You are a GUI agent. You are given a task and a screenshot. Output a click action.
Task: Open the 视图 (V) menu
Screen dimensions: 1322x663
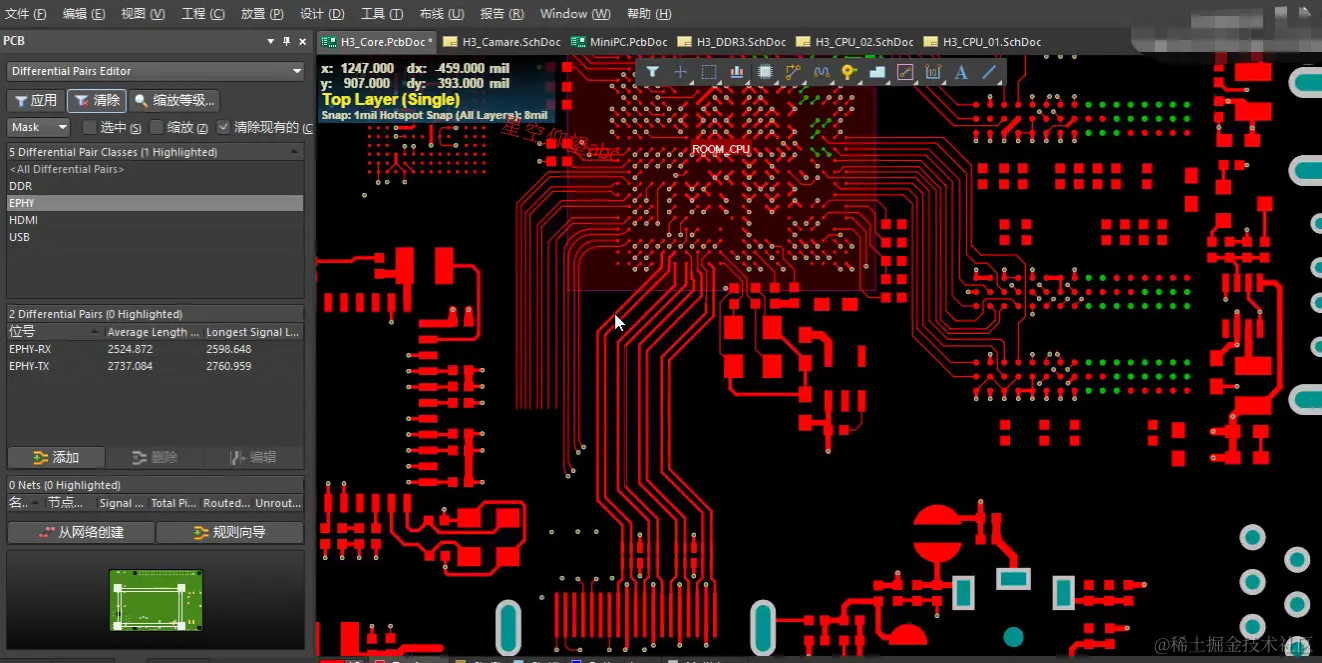143,14
